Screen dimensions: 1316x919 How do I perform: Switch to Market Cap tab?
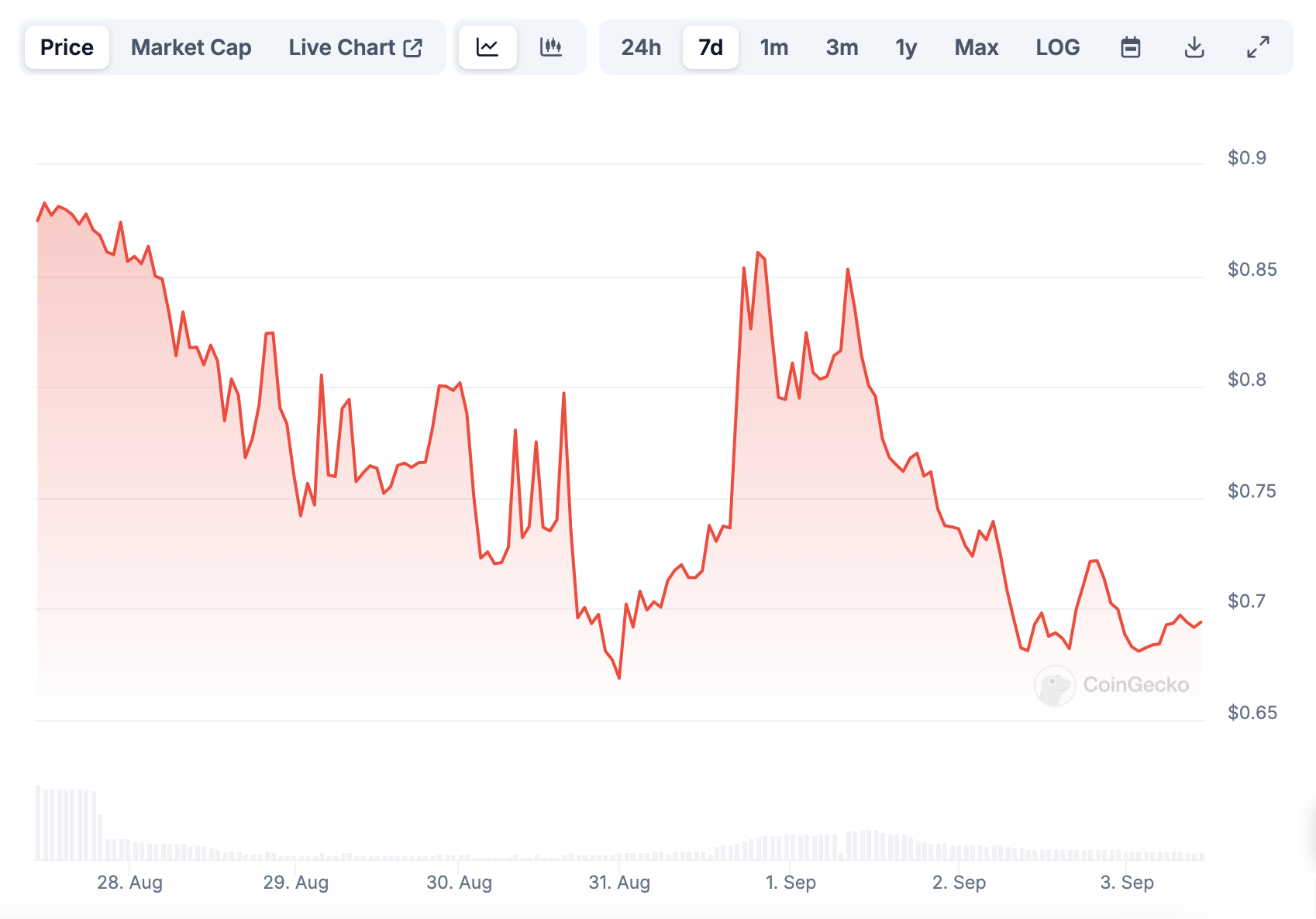[x=191, y=47]
